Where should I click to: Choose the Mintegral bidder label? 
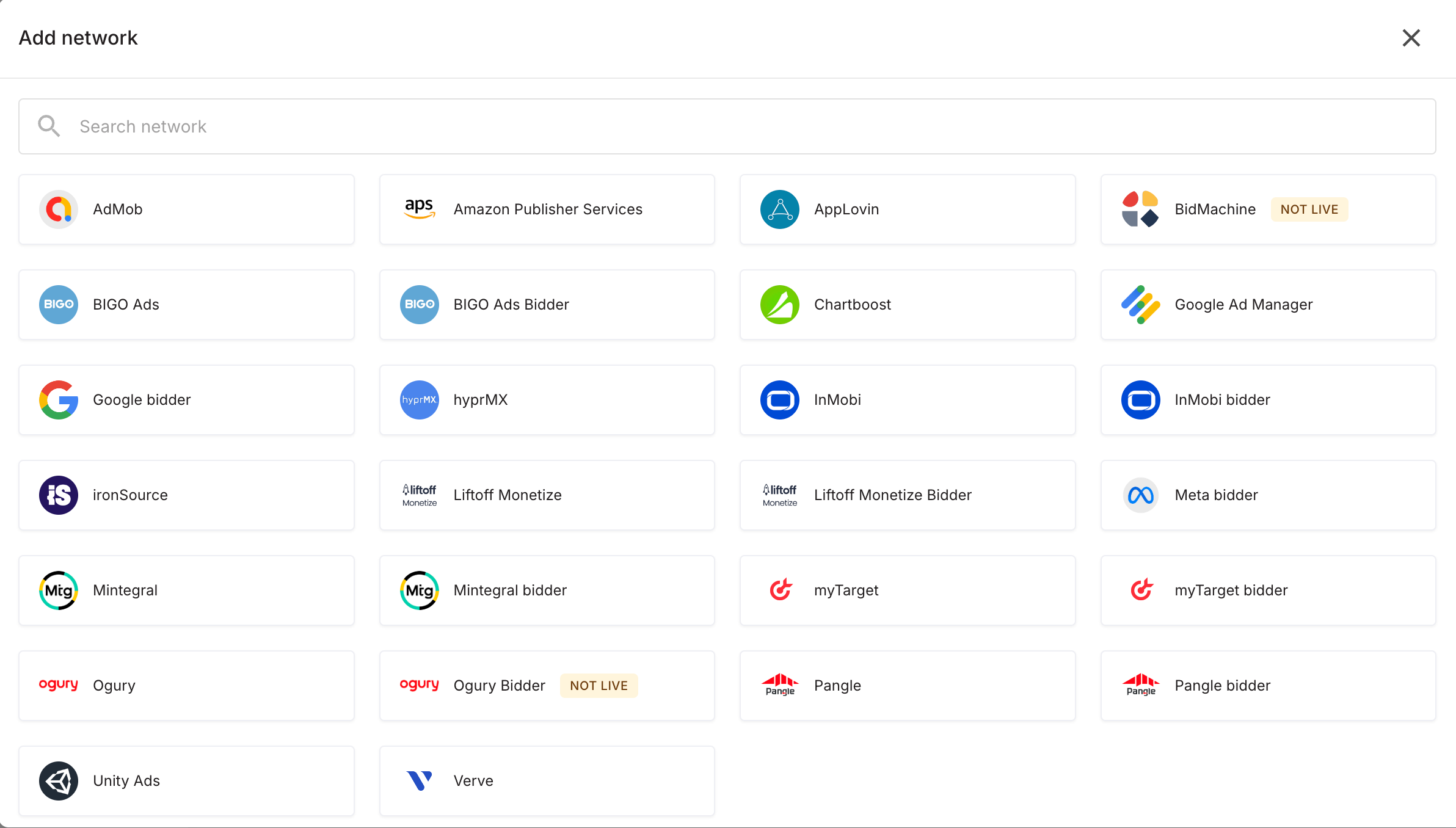(x=510, y=590)
